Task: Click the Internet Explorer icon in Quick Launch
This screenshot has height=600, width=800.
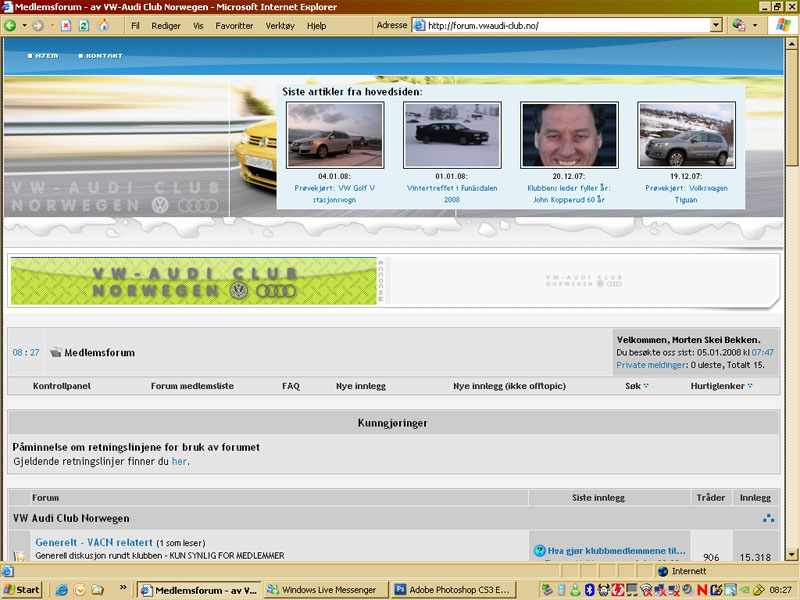Action: (62, 590)
